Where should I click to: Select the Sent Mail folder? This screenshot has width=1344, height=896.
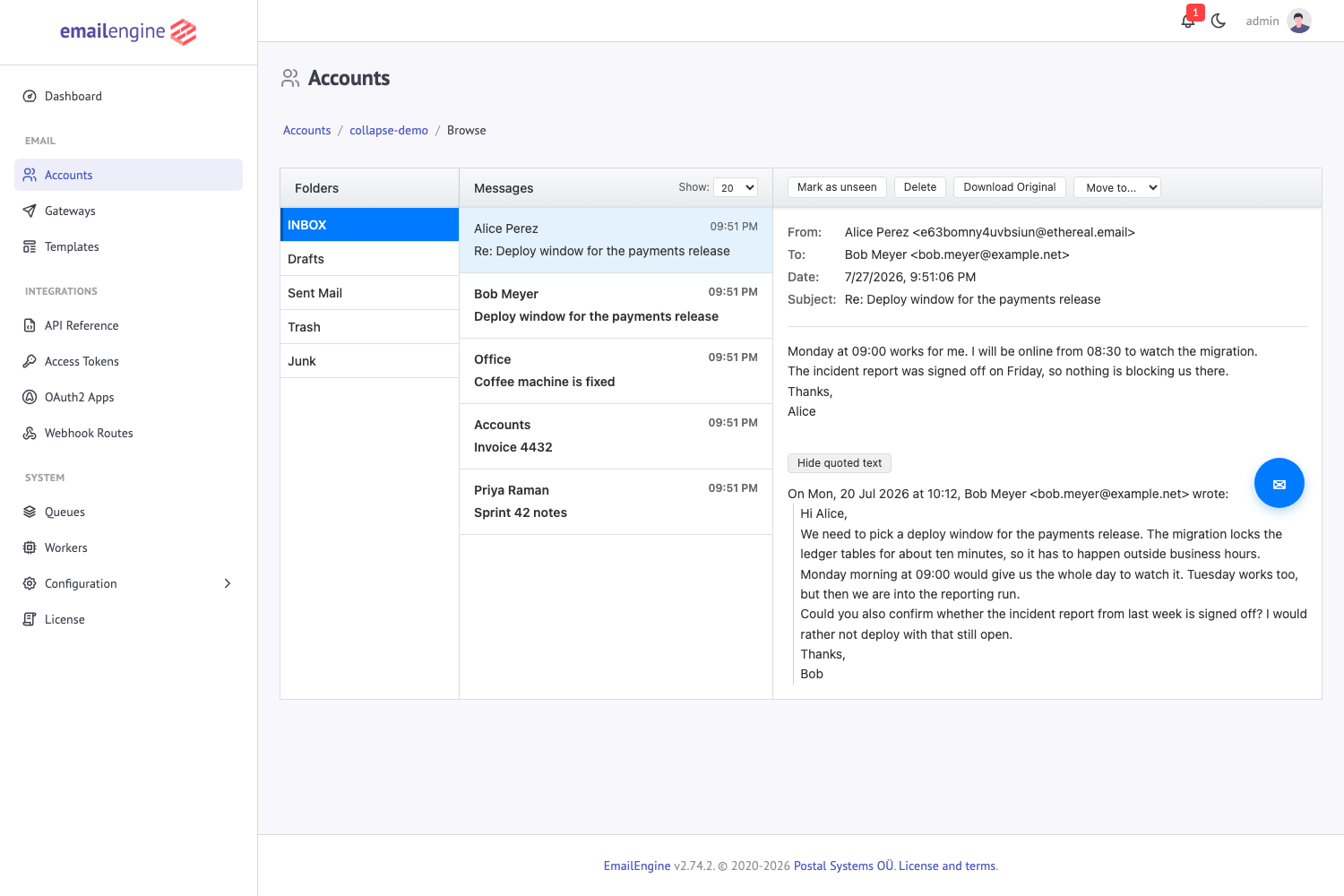tap(369, 293)
